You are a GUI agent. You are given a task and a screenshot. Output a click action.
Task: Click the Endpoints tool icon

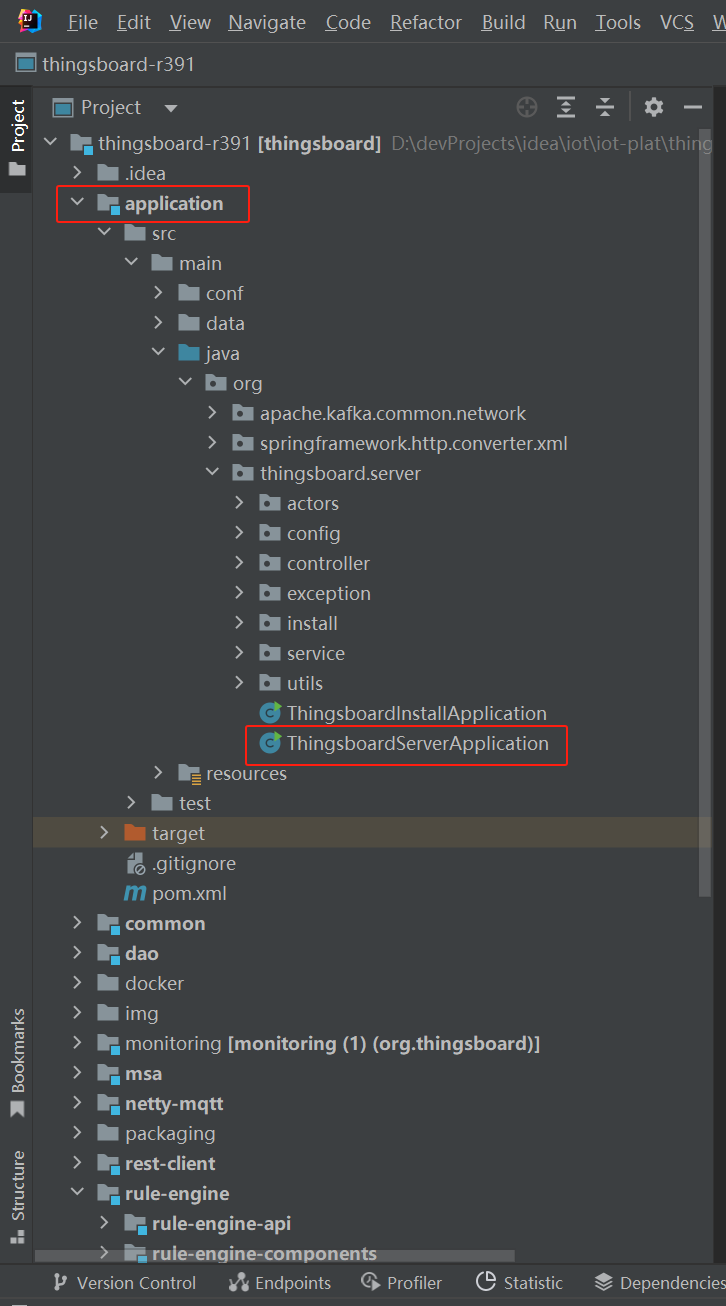(239, 1282)
